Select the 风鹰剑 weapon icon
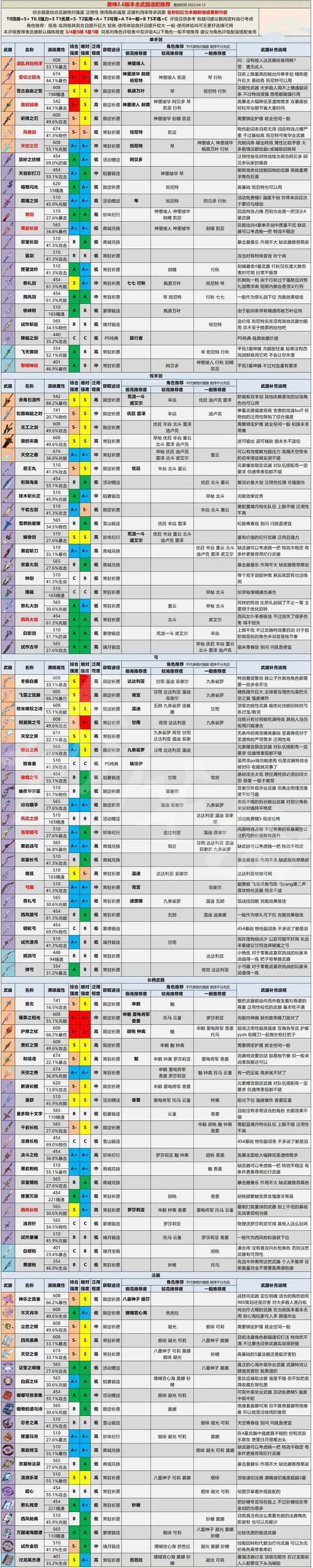313x1568 pixels. (x=7, y=132)
